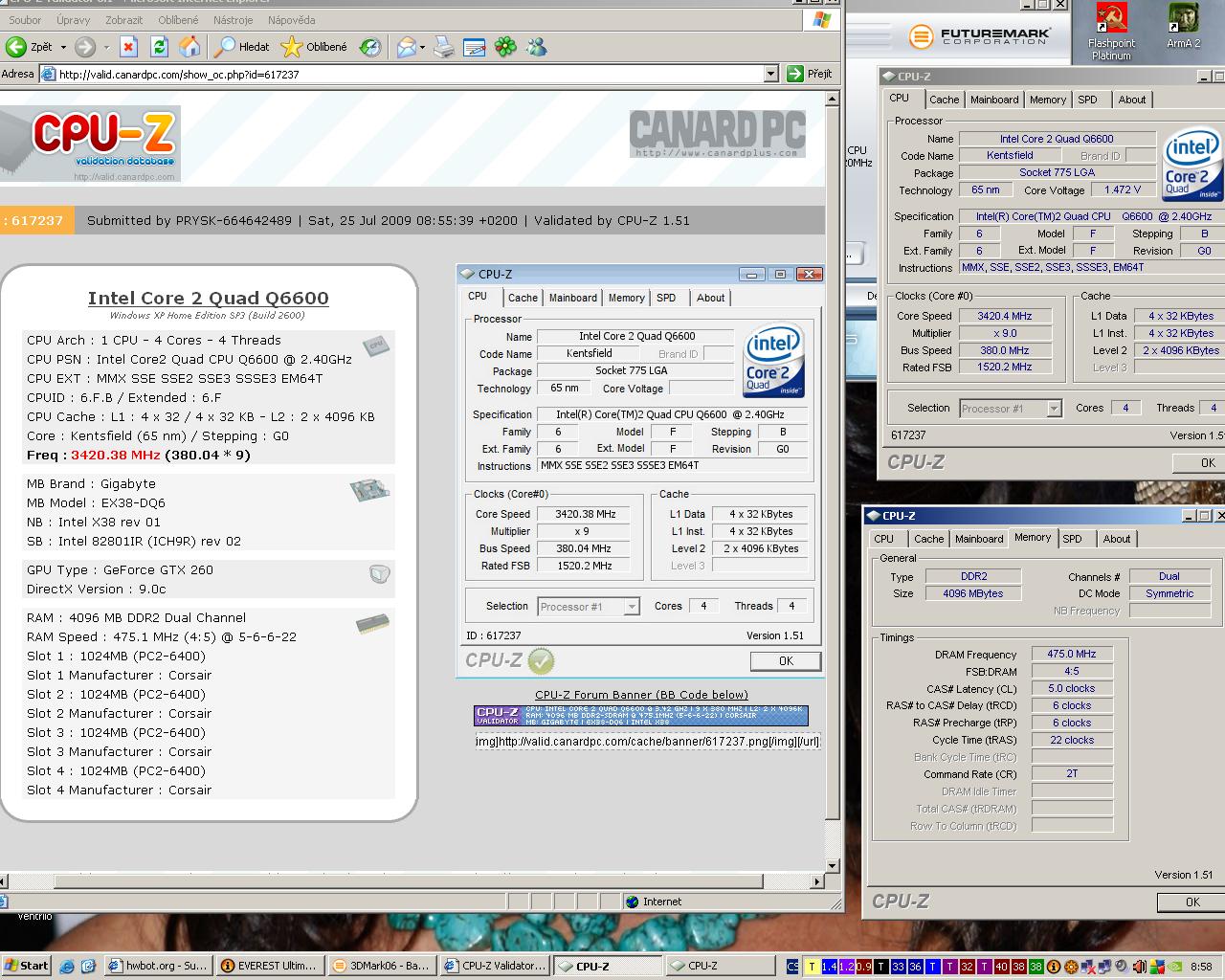The height and width of the screenshot is (980, 1225).
Task: Print the page with the printer icon
Action: point(443,46)
